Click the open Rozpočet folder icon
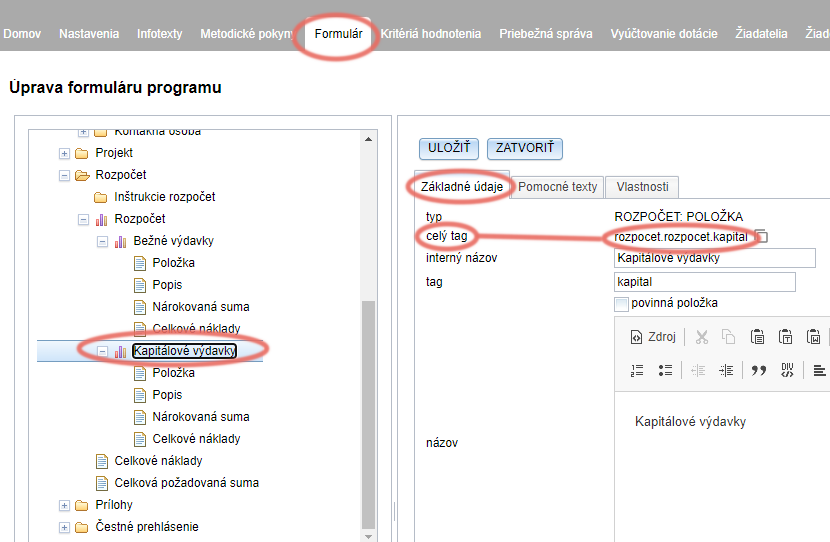The image size is (830, 542). point(82,175)
